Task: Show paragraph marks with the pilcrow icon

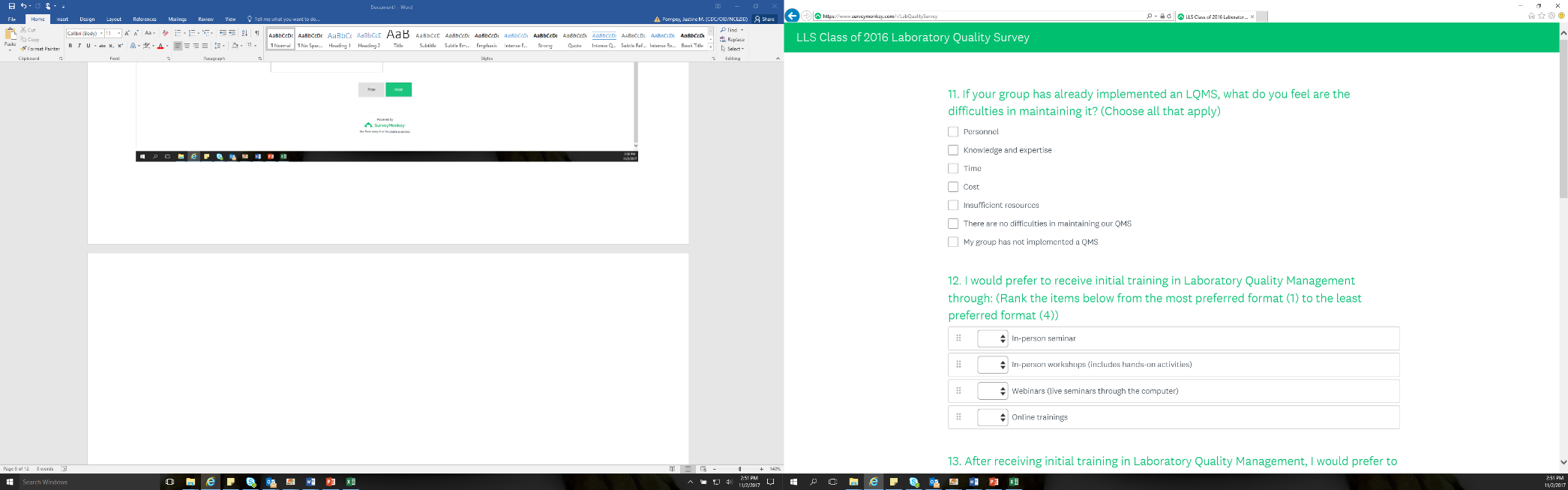Action: point(256,33)
